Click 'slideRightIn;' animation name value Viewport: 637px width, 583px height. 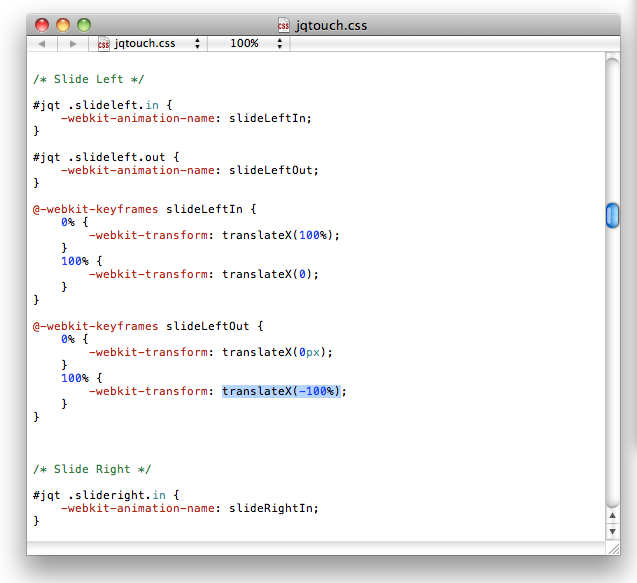(x=274, y=508)
